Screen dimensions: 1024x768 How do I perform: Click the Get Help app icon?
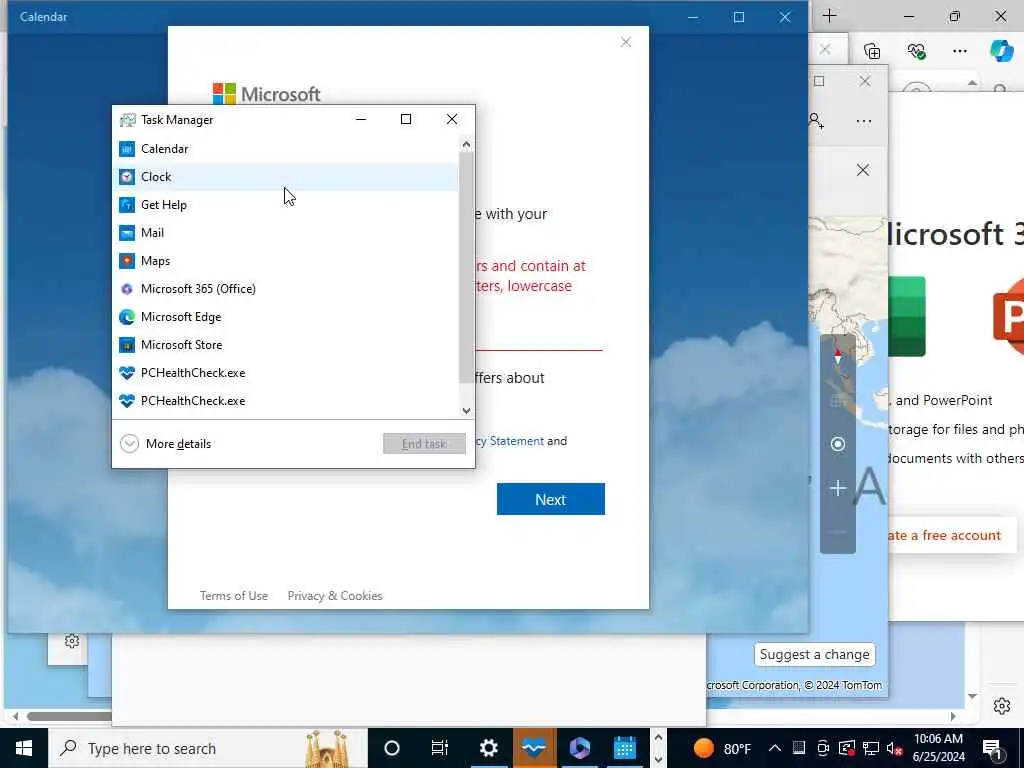(x=127, y=205)
